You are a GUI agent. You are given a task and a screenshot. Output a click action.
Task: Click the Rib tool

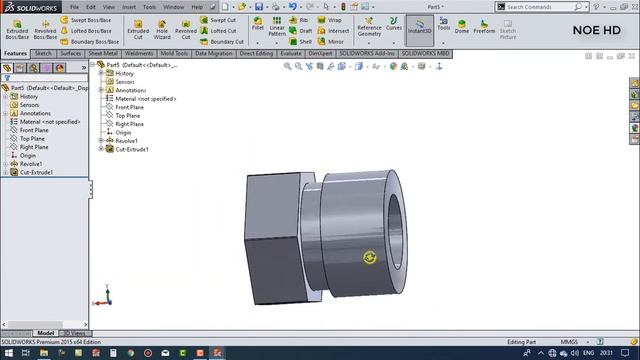click(x=299, y=20)
